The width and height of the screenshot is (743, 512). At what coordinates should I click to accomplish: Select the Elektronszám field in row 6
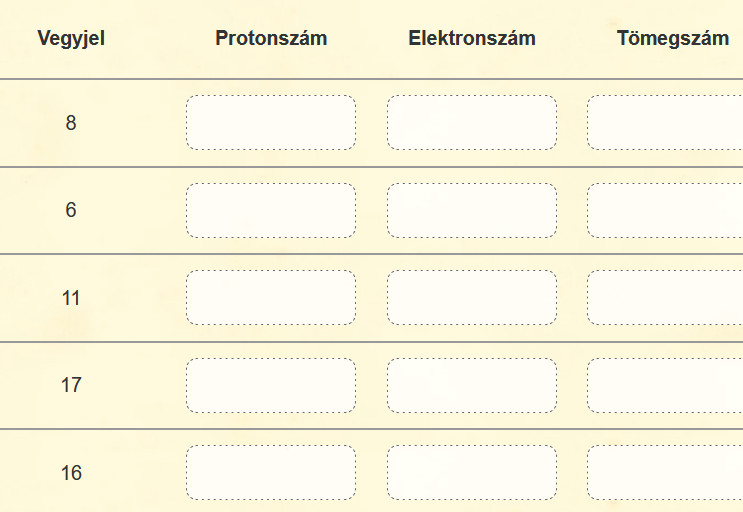(472, 210)
